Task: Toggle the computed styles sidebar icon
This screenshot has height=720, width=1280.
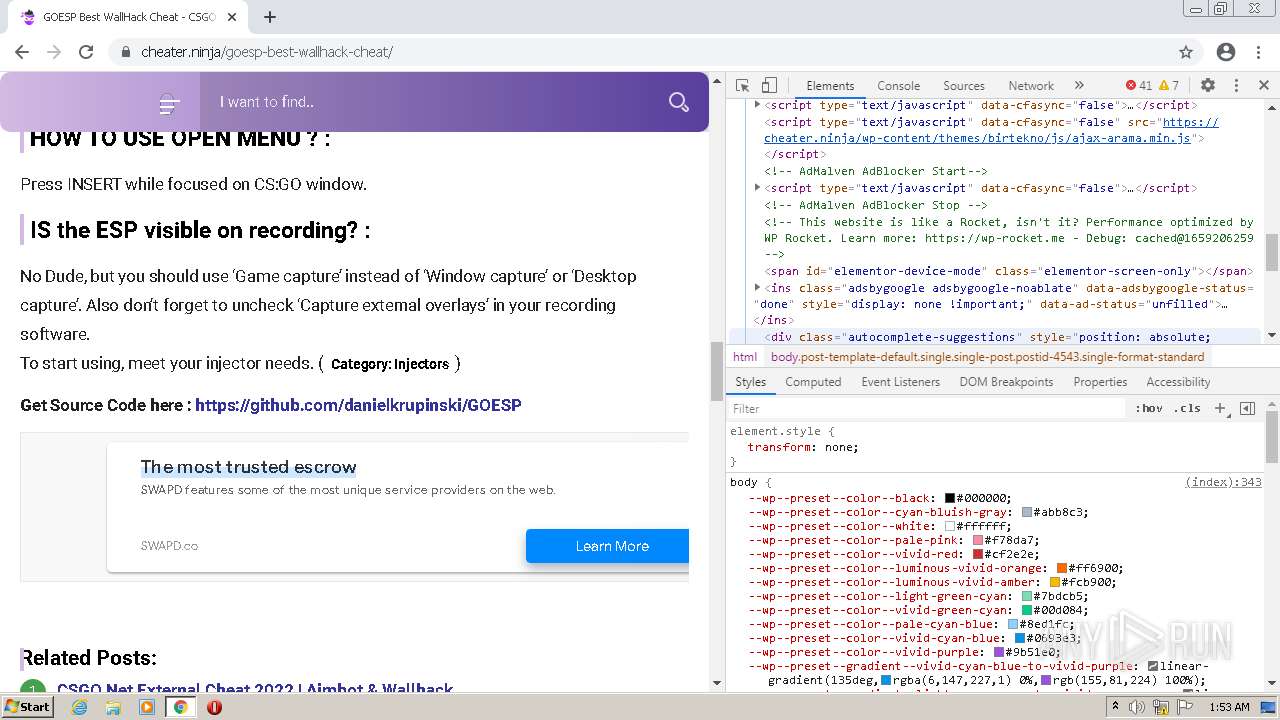Action: tap(1247, 408)
